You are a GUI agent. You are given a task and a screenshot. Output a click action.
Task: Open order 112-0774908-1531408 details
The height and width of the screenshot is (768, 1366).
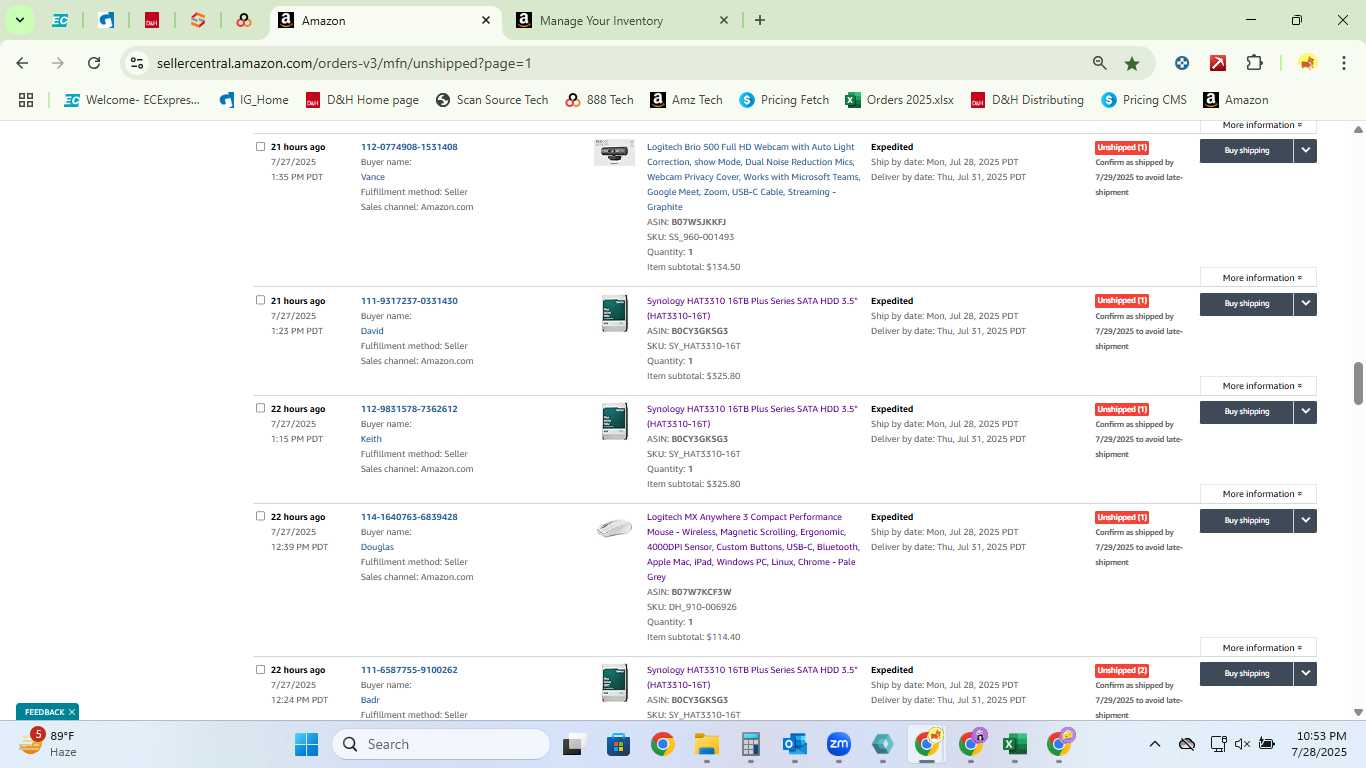click(x=409, y=147)
